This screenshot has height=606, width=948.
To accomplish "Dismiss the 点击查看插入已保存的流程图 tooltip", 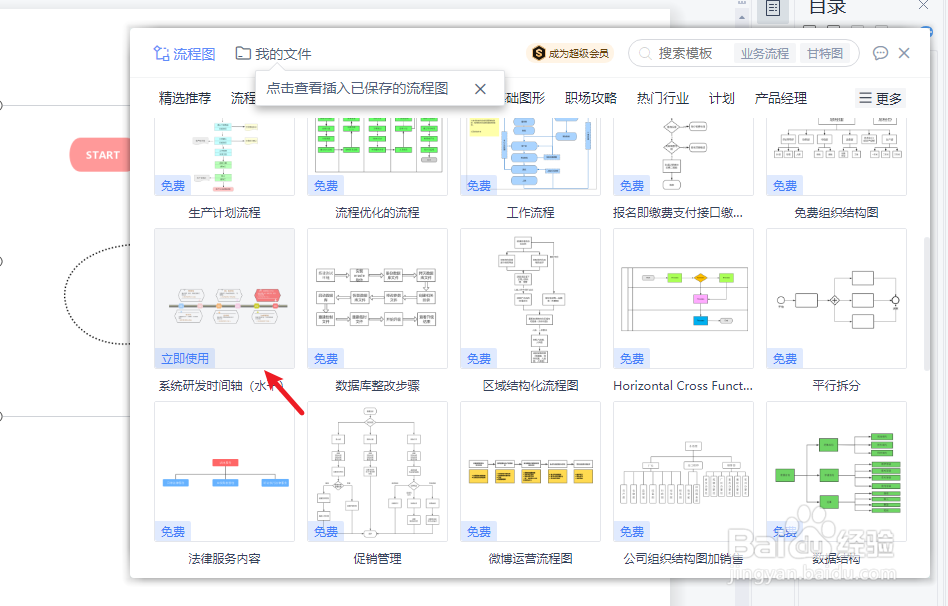I will [479, 88].
